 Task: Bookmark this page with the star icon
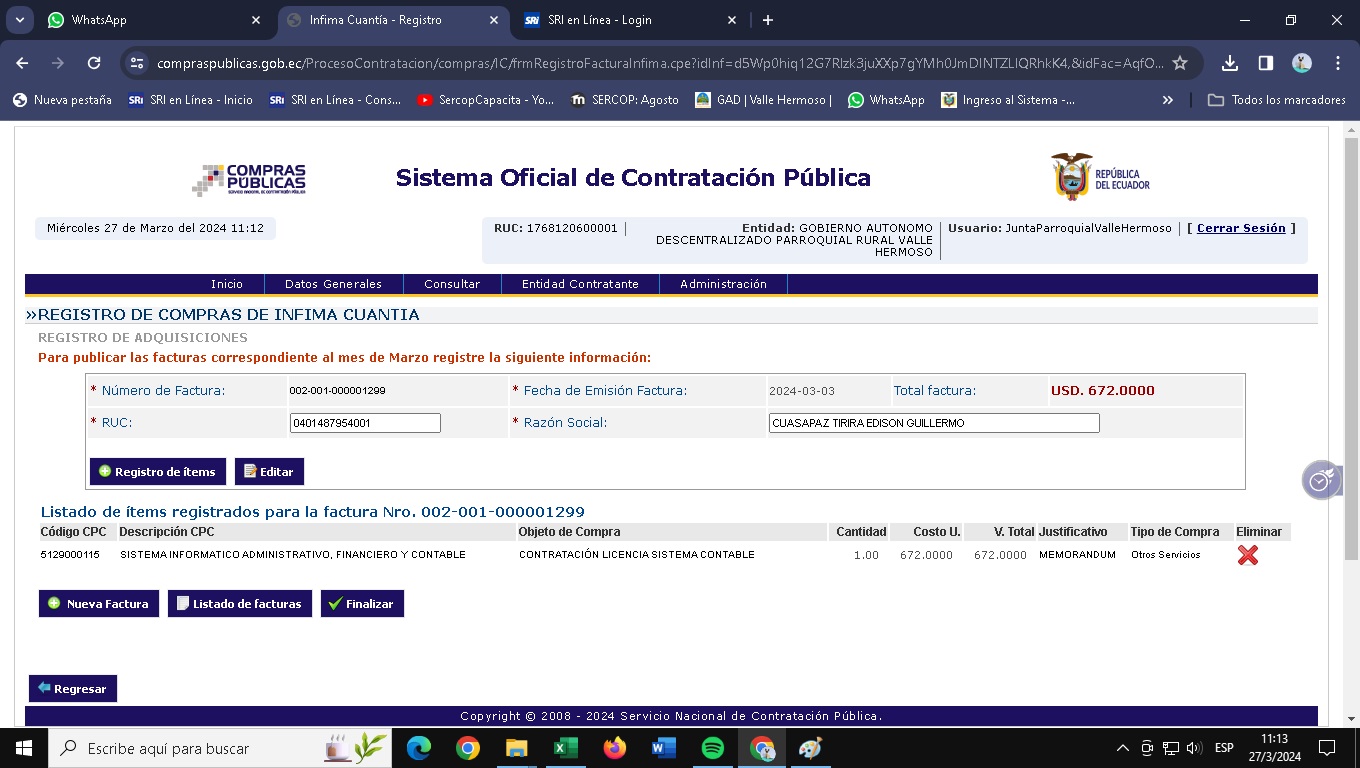point(1180,63)
